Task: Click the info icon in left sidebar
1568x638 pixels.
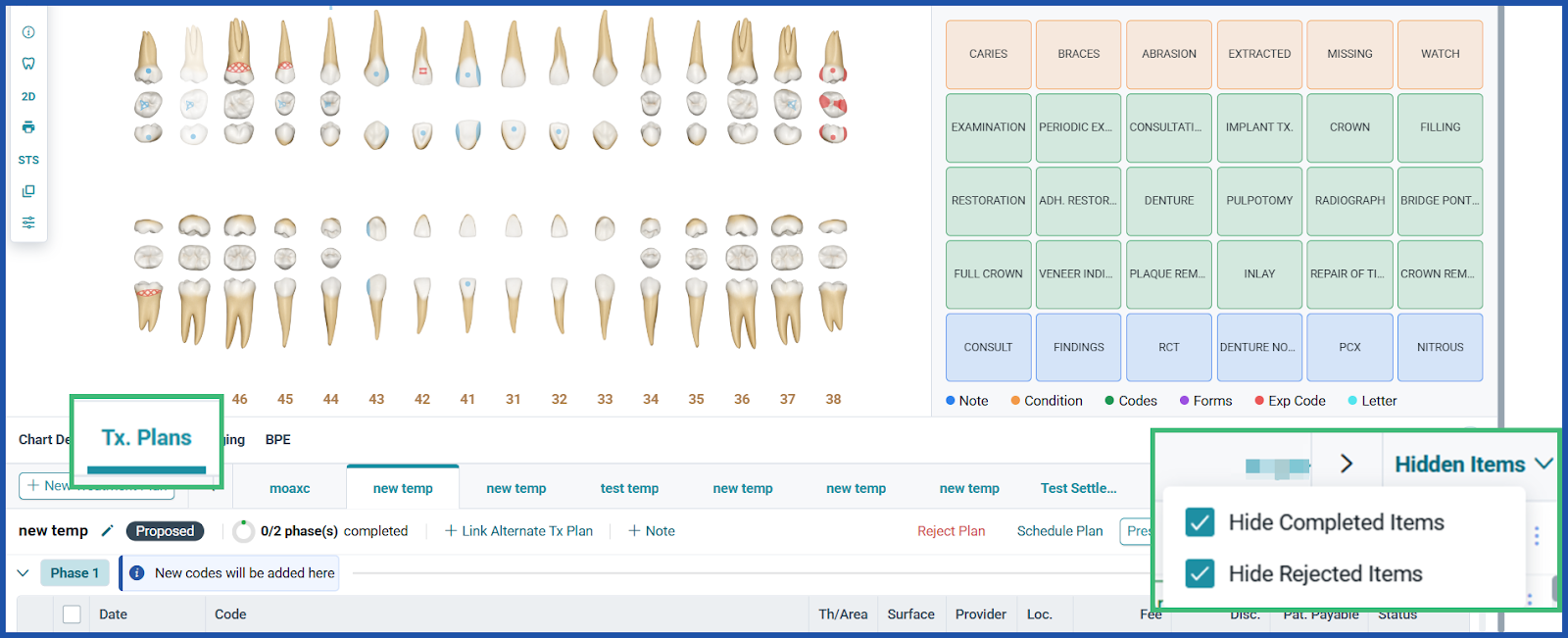Action: [x=28, y=32]
